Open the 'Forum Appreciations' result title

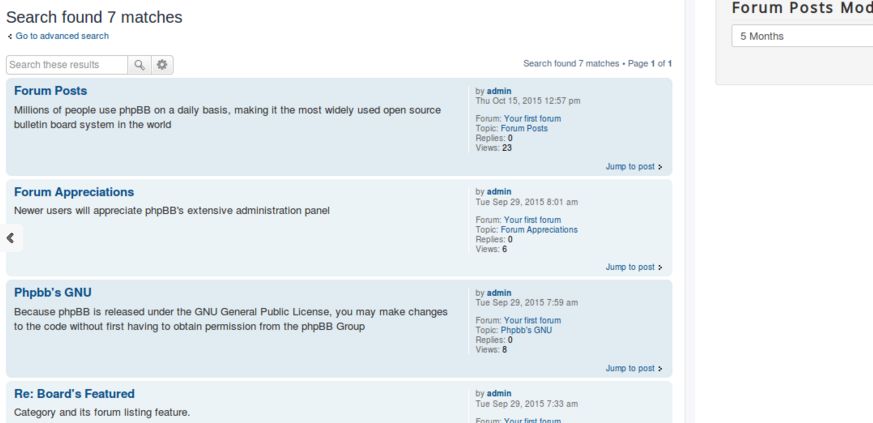tap(74, 192)
